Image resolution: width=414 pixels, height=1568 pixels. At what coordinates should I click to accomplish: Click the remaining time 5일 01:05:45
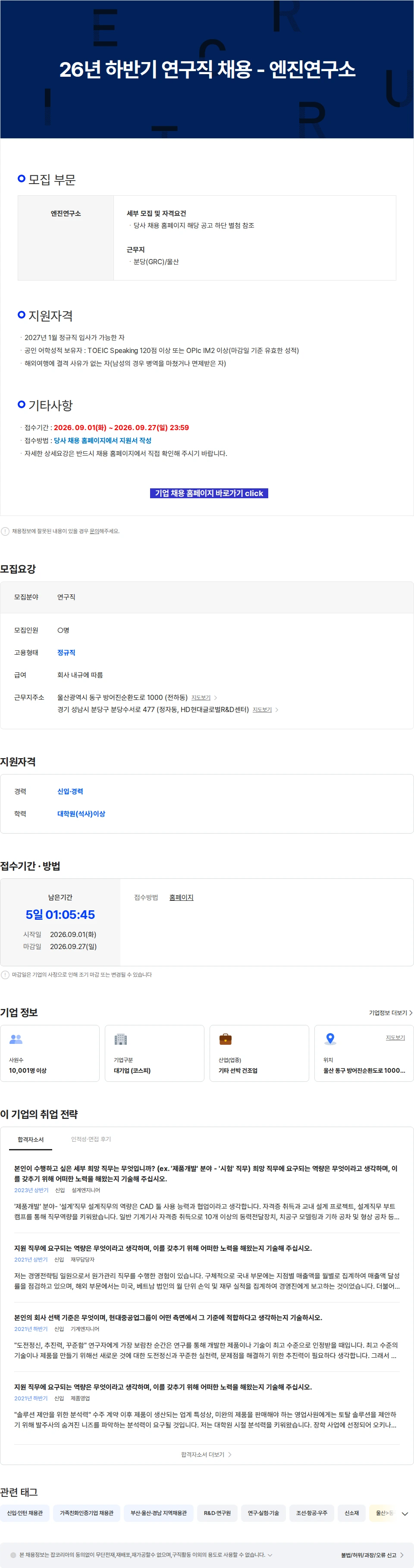[60, 914]
